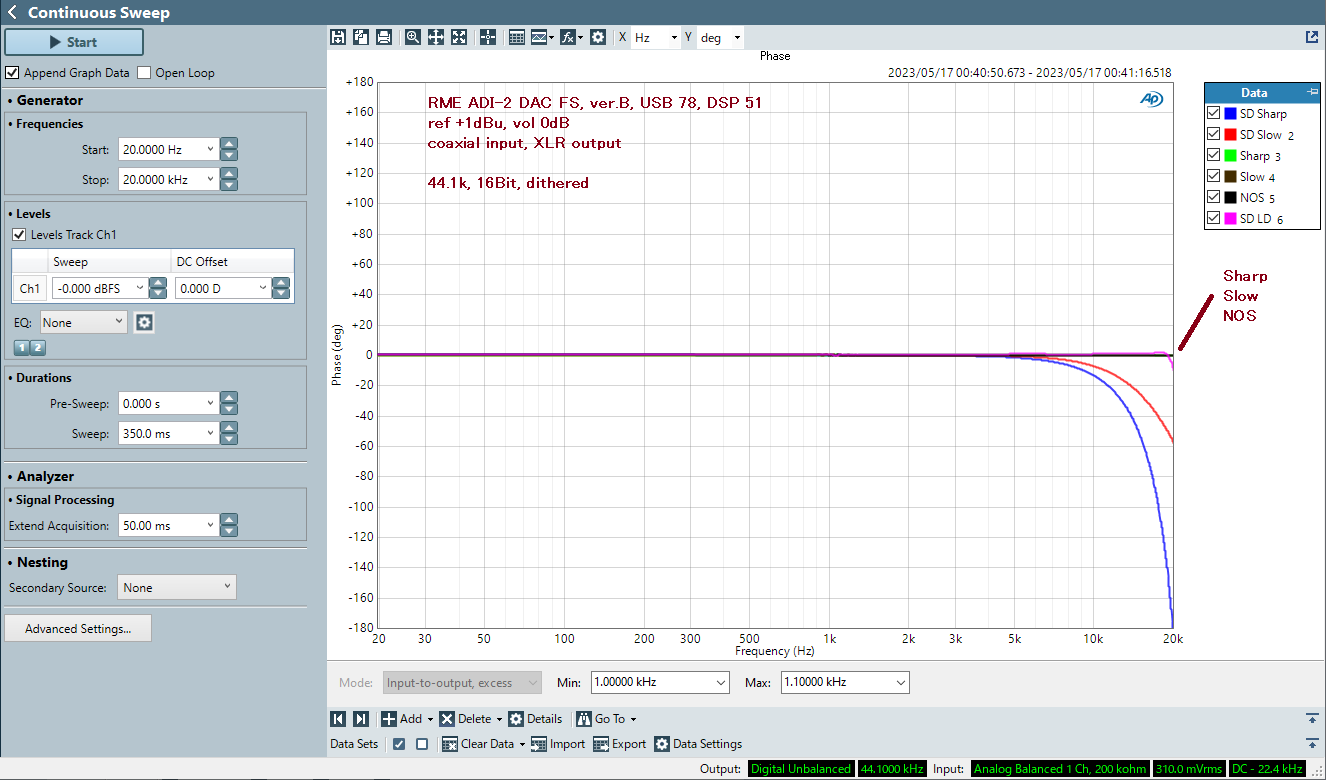Open the data table grid icon
The image size is (1326, 780).
(x=517, y=37)
